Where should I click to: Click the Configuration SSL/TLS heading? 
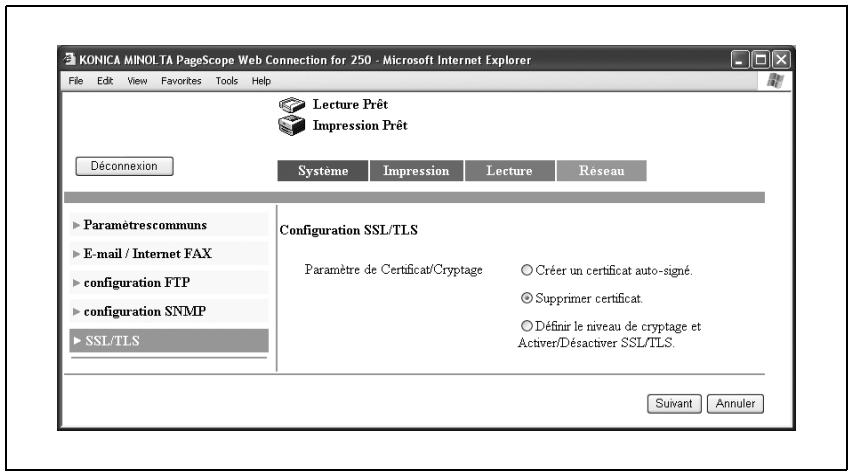pos(349,230)
